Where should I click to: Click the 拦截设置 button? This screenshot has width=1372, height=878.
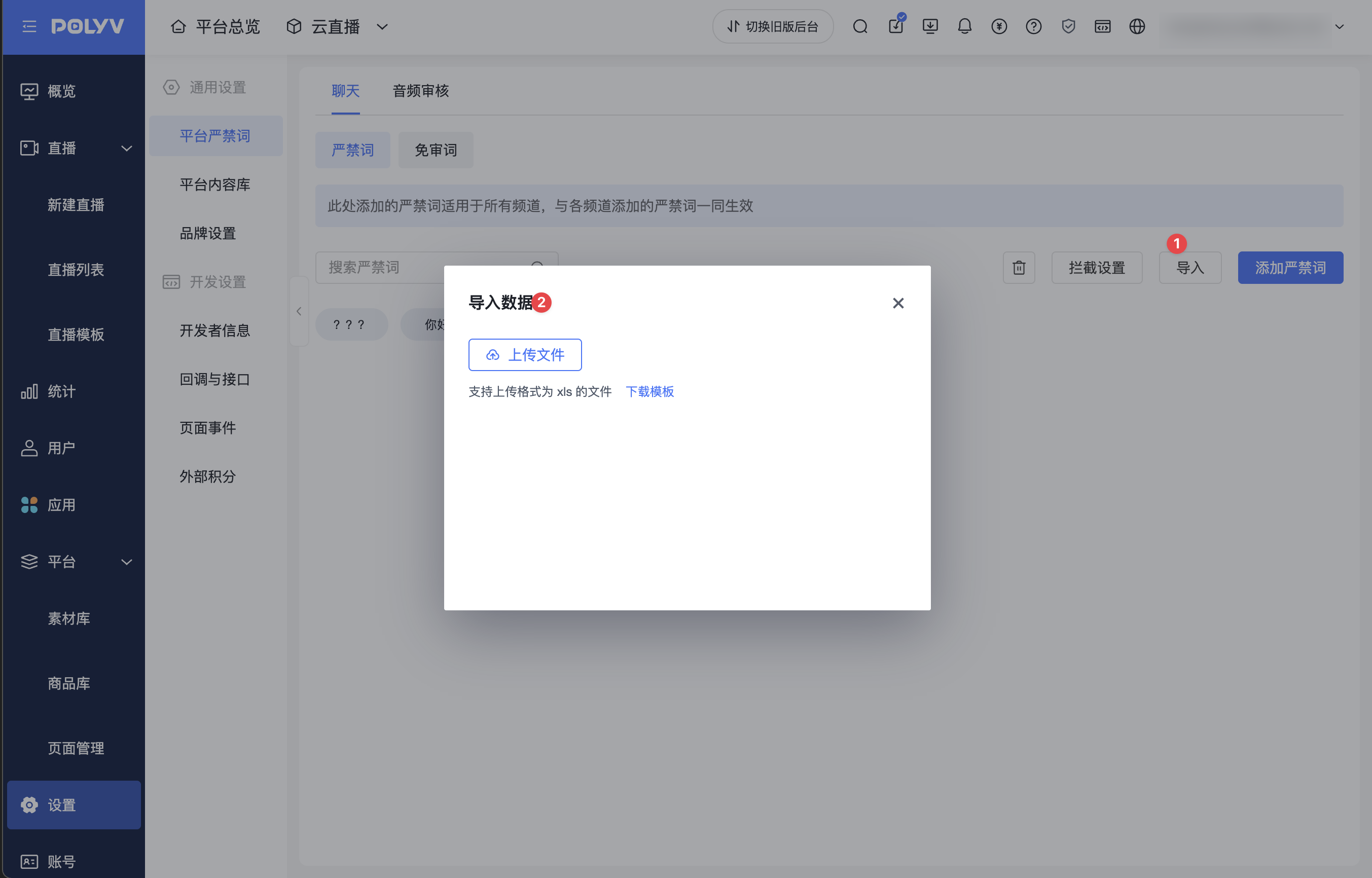(1097, 267)
